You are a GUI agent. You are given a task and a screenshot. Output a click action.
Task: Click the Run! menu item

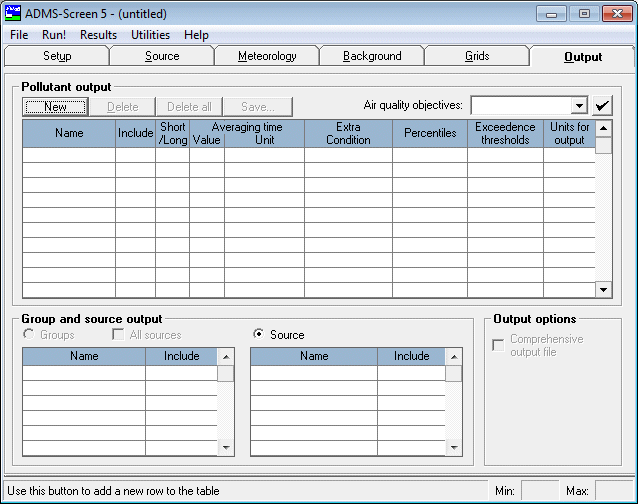(54, 35)
